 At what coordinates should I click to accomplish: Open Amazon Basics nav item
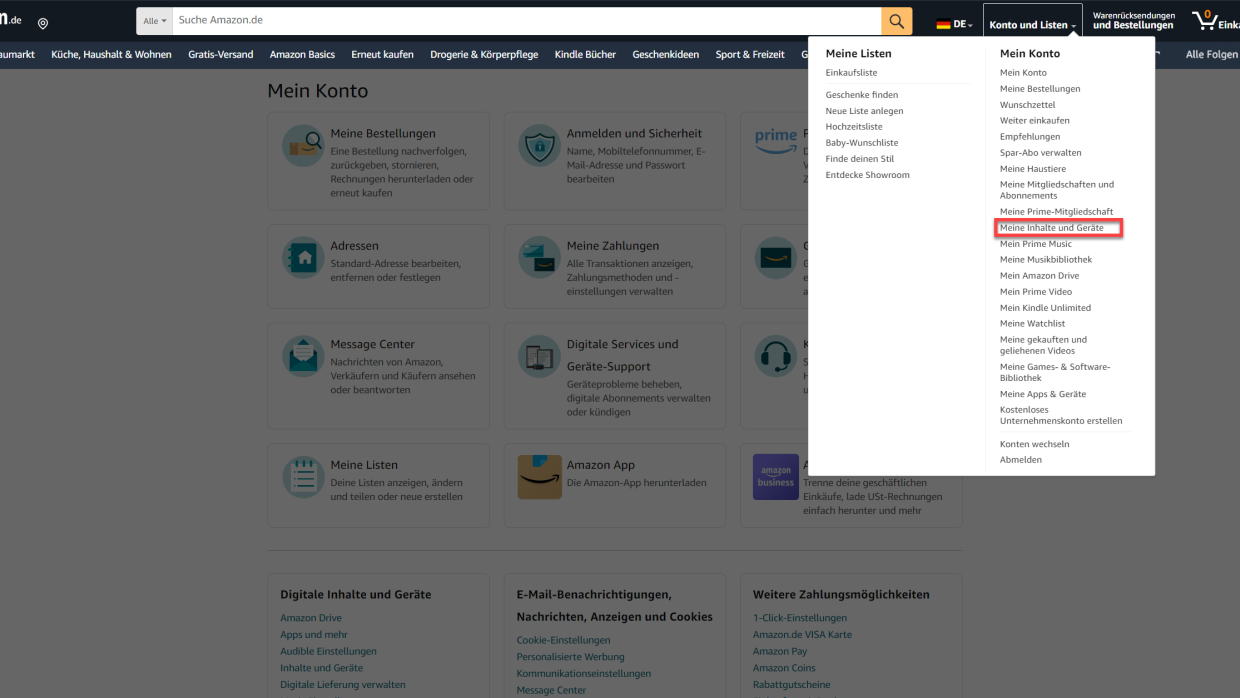302,55
